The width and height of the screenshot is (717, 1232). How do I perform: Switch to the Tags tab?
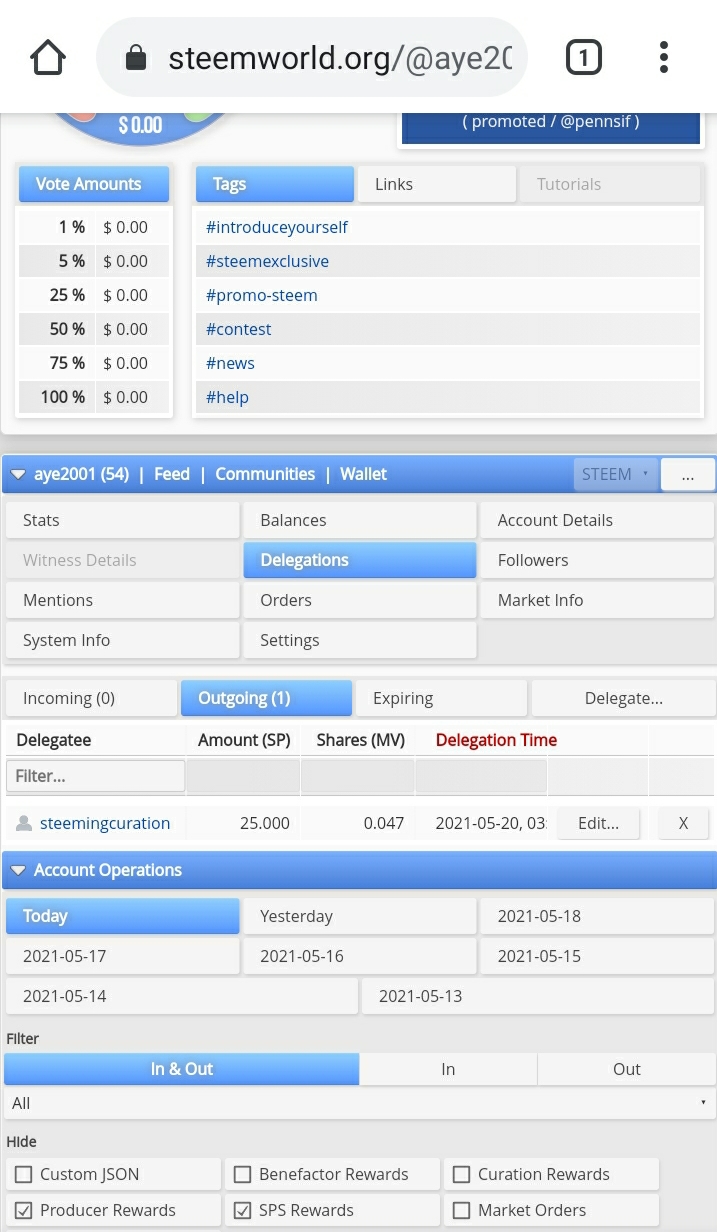click(275, 184)
